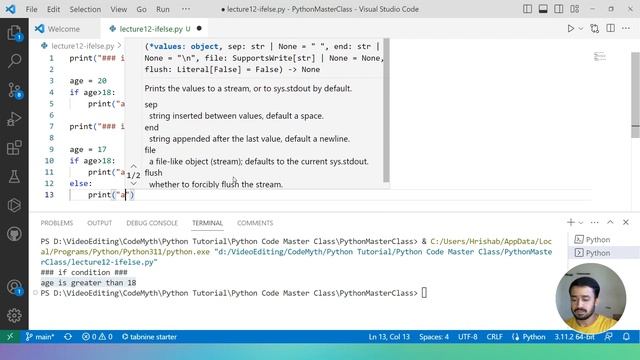Screen dimensions: 640x360
Task: Show more menu bar items
Action: tap(186, 9)
